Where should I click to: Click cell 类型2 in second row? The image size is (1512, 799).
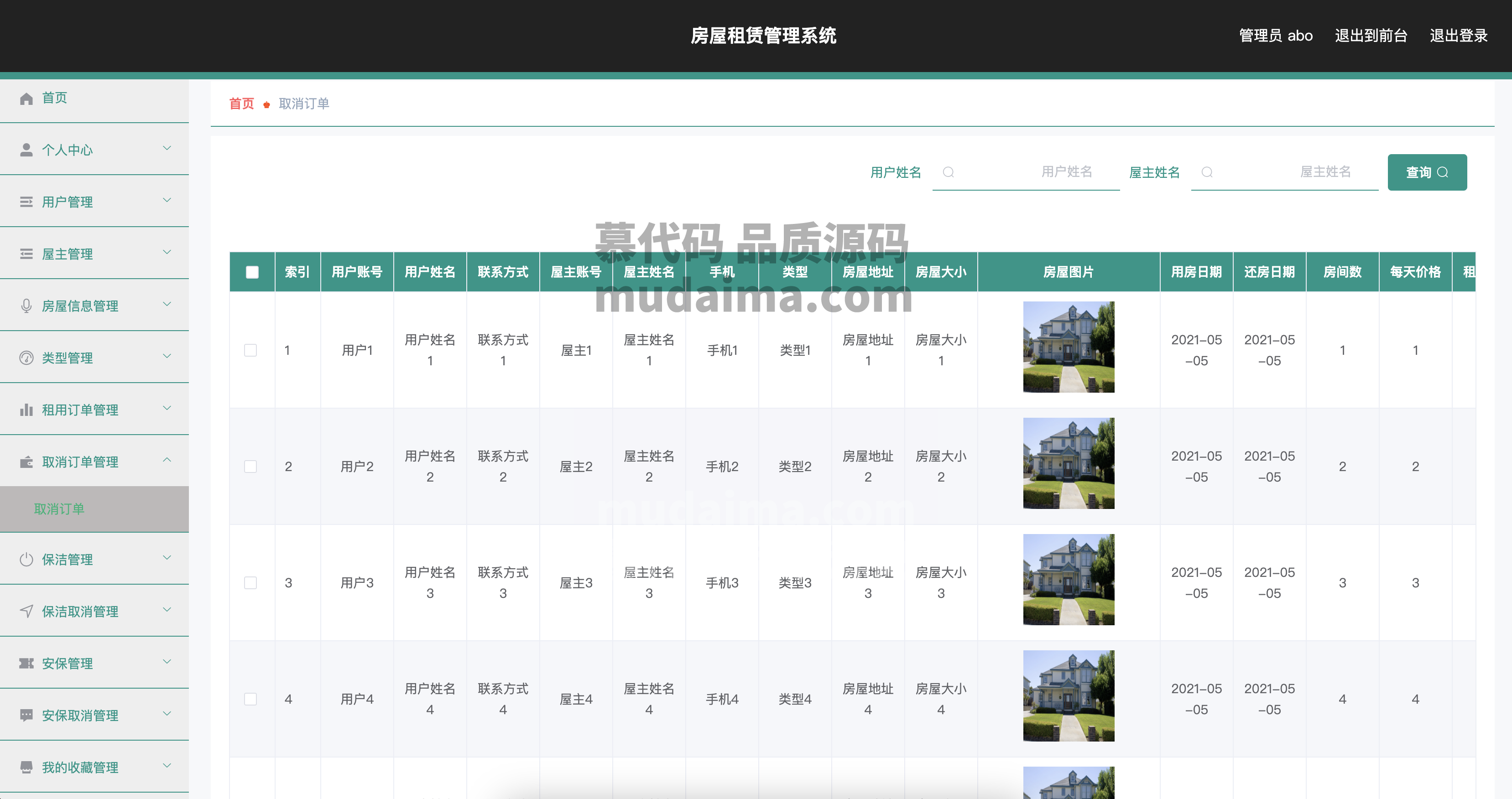click(x=795, y=467)
